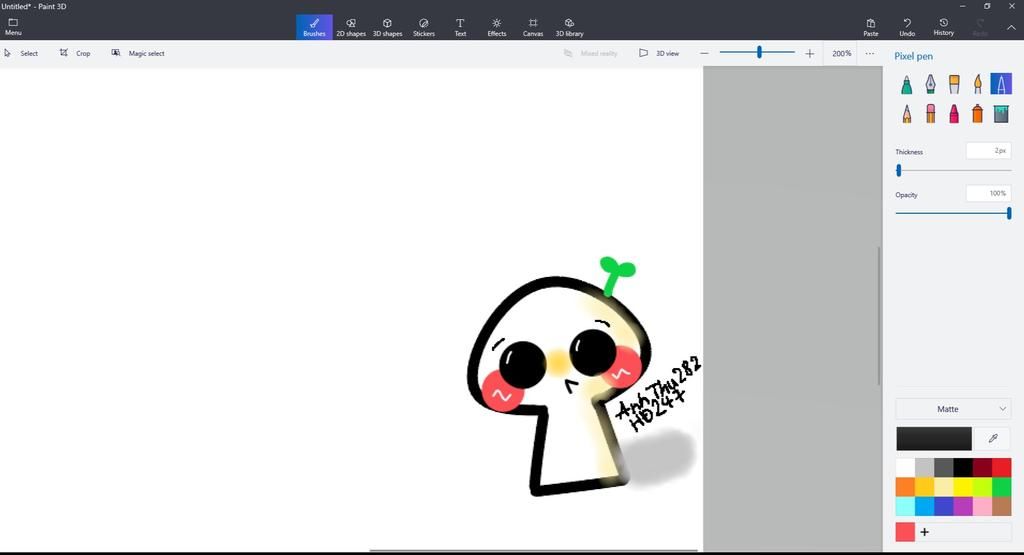Expand the Matte material dropdown
The image size is (1024, 555).
953,409
